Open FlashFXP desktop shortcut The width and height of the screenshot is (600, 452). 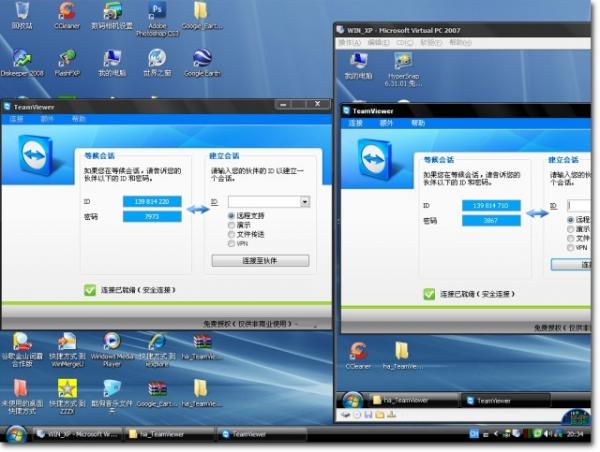67,58
